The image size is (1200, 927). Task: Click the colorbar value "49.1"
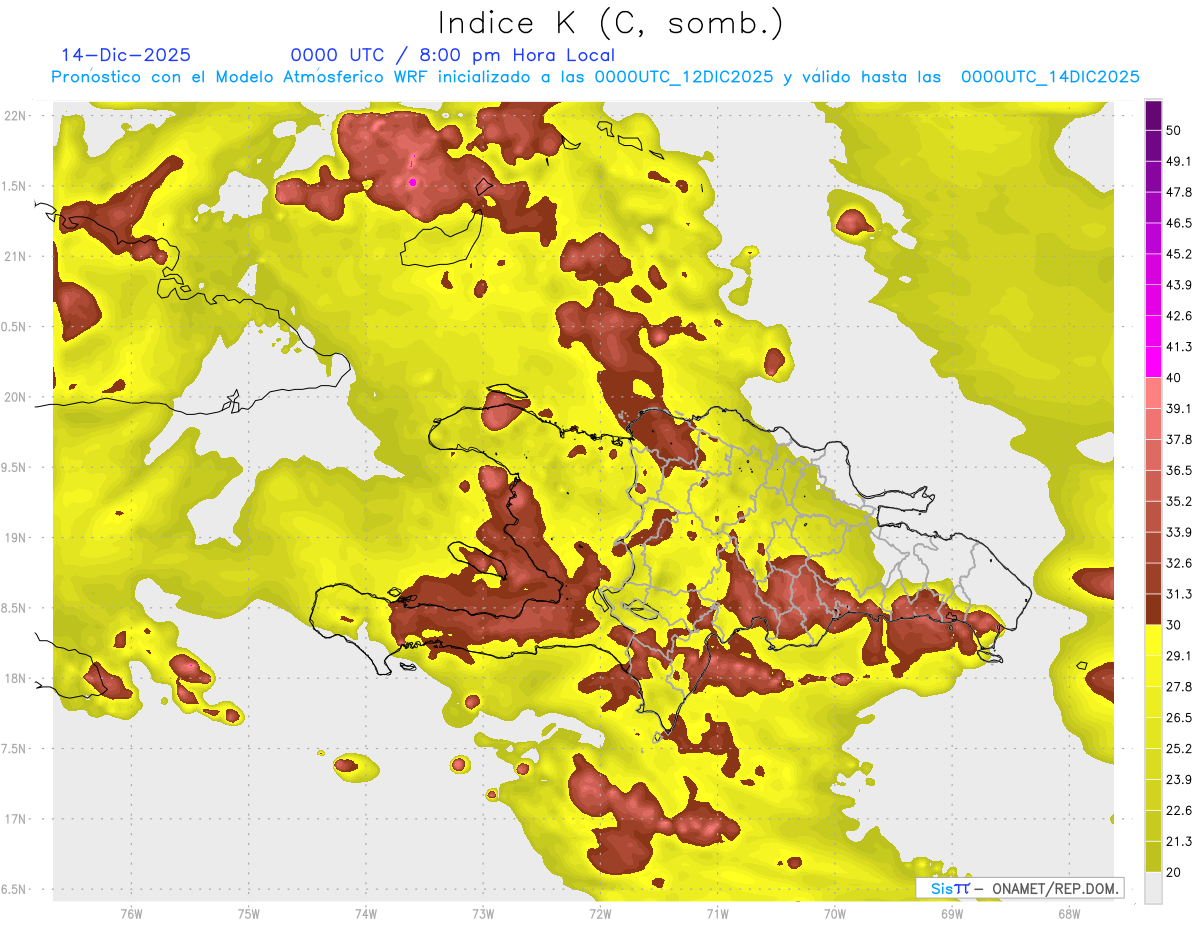tap(1179, 161)
